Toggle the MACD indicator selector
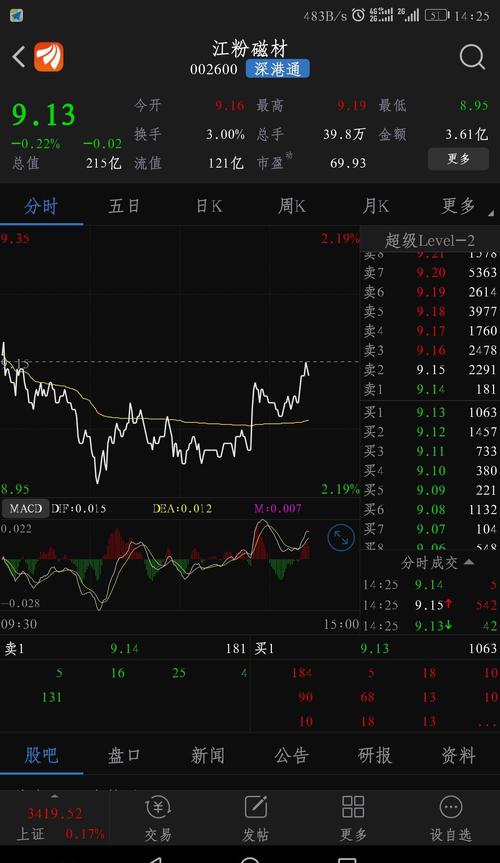 [25, 509]
